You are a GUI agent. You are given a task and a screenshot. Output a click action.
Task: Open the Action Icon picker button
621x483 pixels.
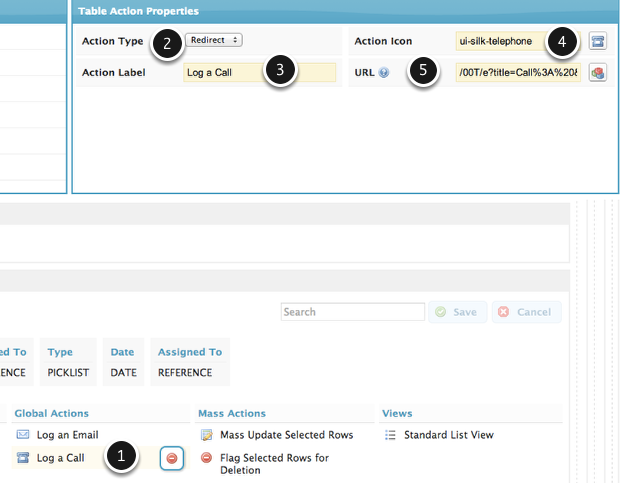597,42
